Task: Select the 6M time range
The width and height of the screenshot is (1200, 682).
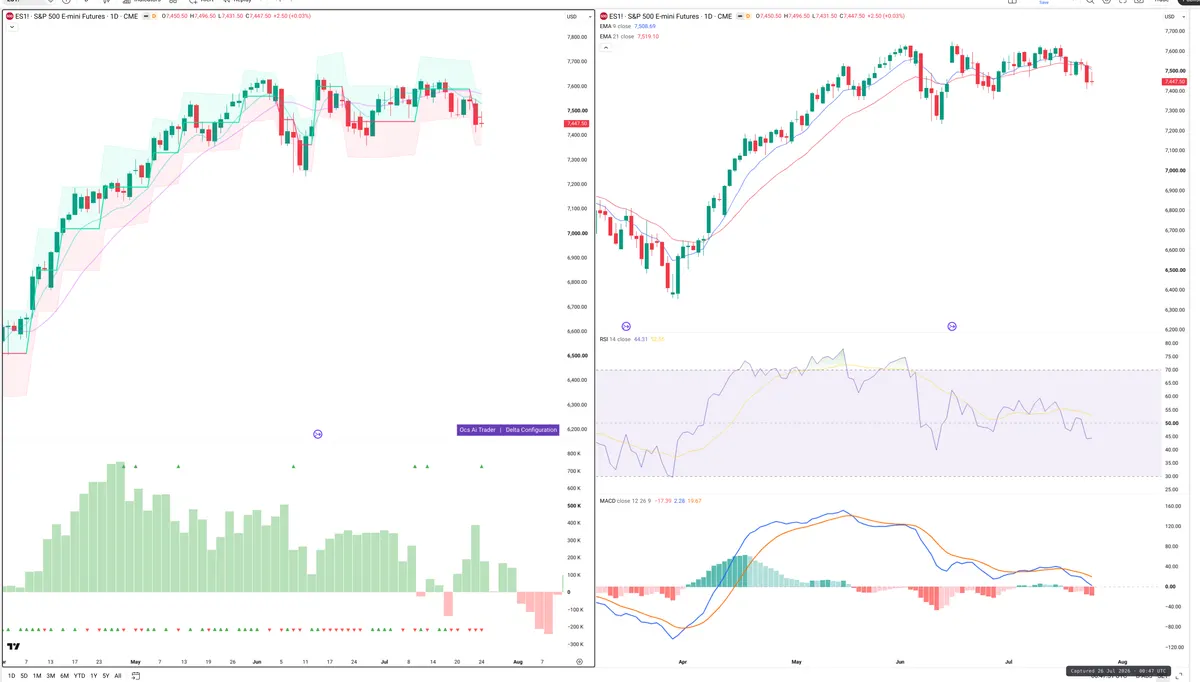Action: (64, 676)
